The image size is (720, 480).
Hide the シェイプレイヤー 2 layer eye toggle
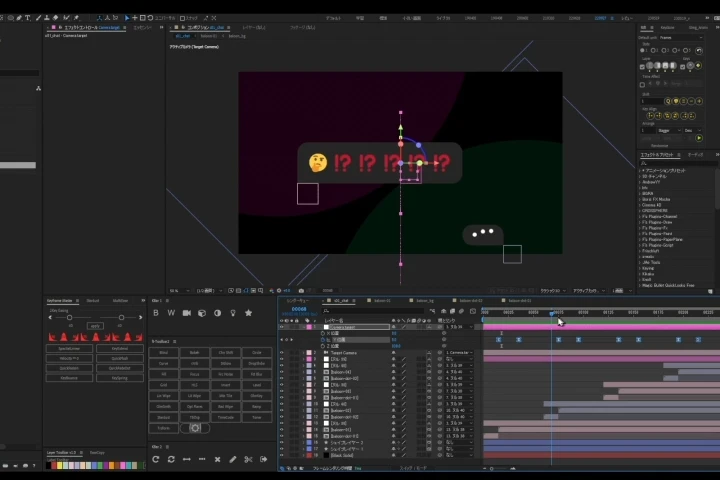[281, 442]
